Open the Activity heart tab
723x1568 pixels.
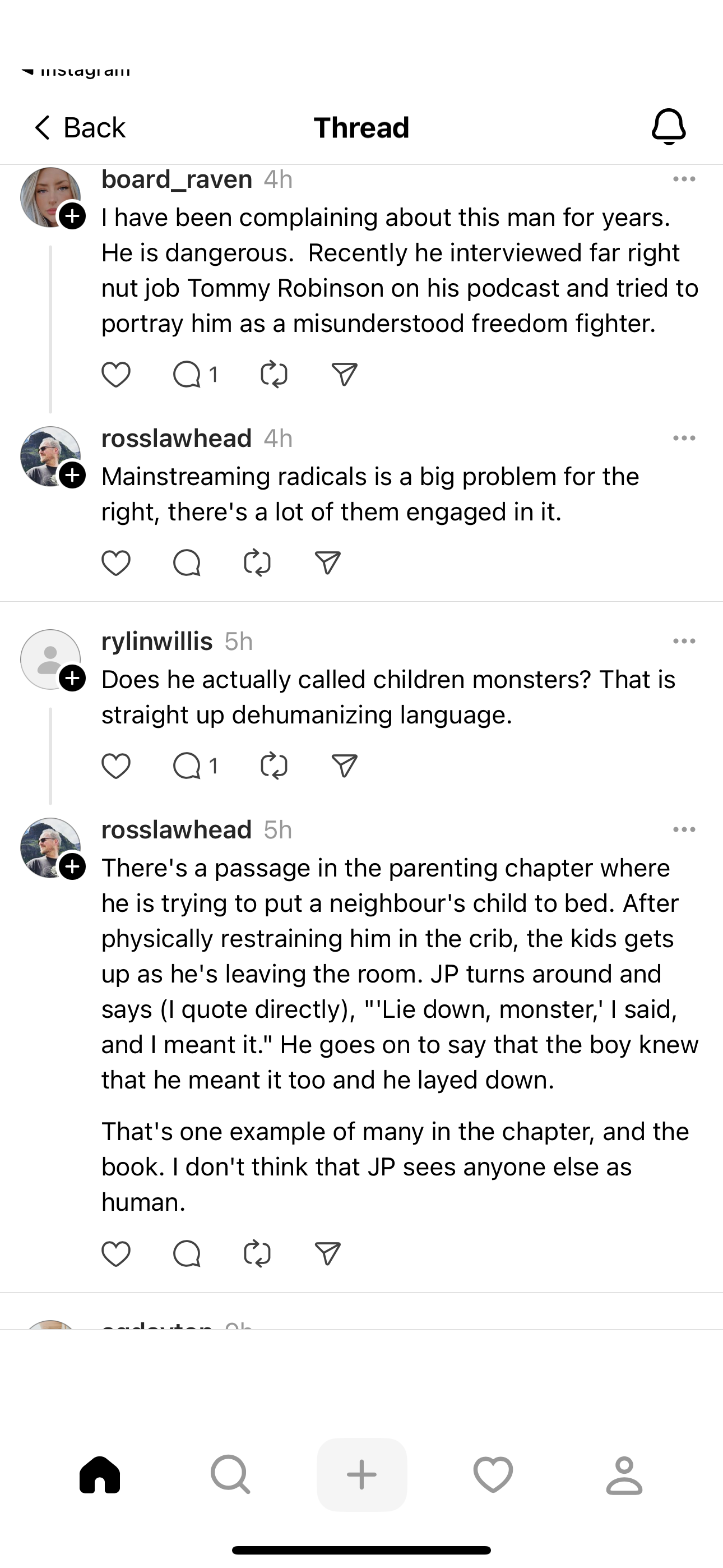pos(493,1475)
